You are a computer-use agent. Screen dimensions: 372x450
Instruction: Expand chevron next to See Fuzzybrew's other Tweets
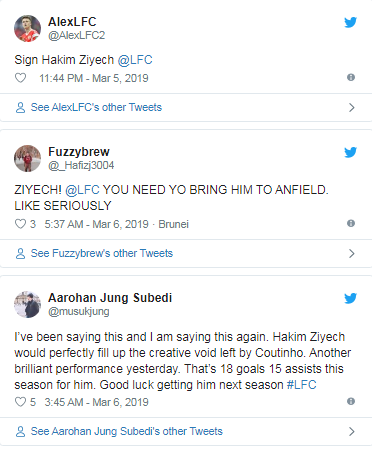[352, 253]
